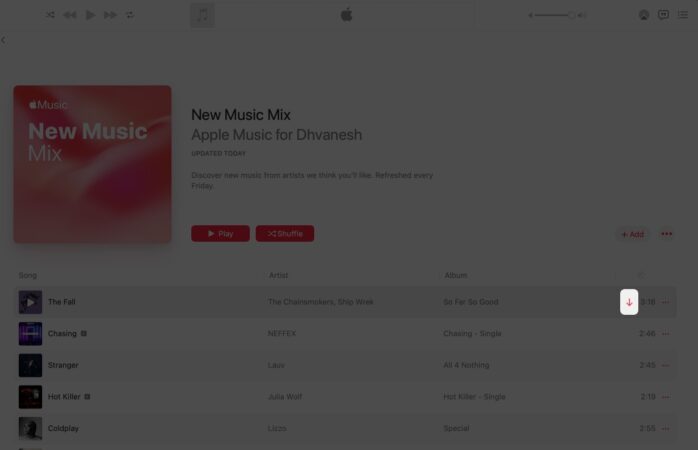698x450 pixels.
Task: Open the Playing Next queue list
Action: pos(683,15)
